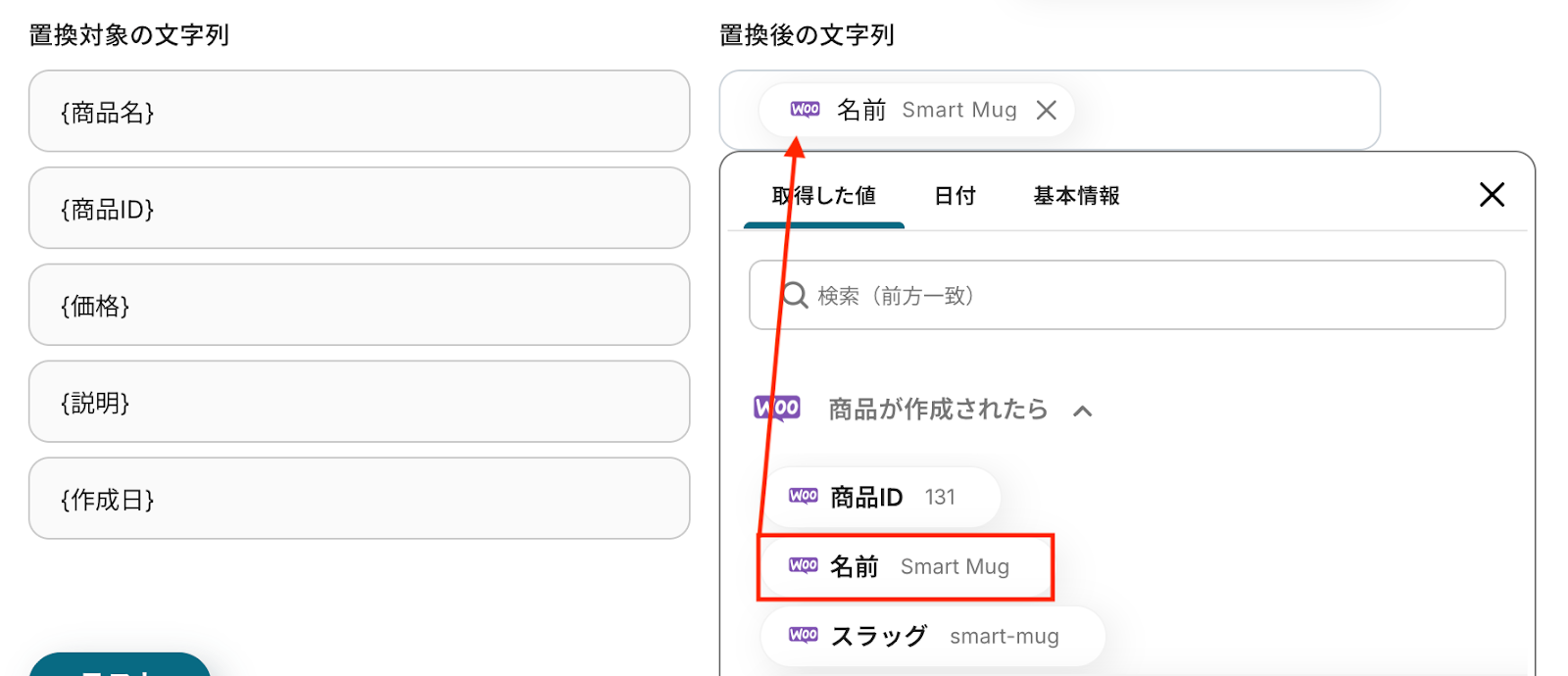Click the Woo icon next to 商品ID
Viewport: 1568px width, 676px height.
pyautogui.click(x=804, y=496)
